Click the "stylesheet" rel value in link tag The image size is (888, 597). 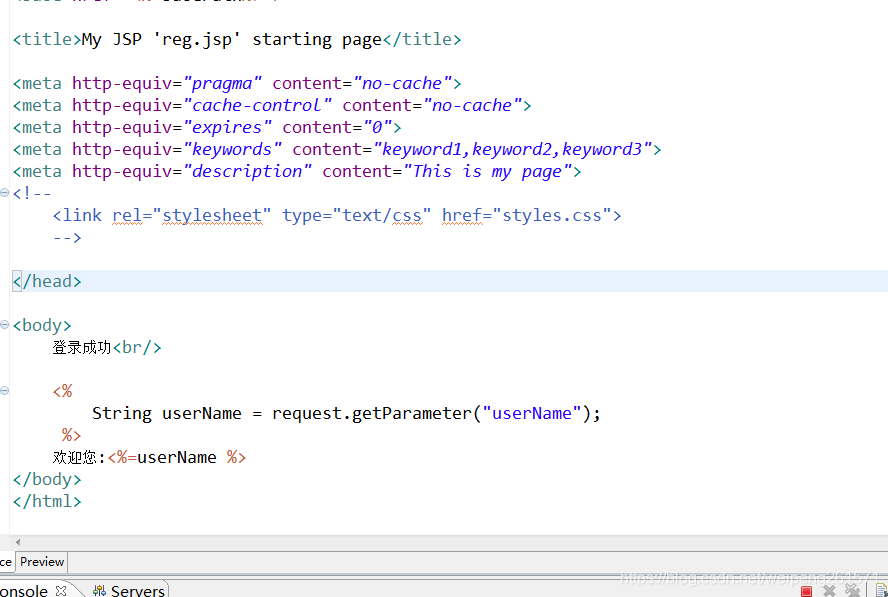212,216
